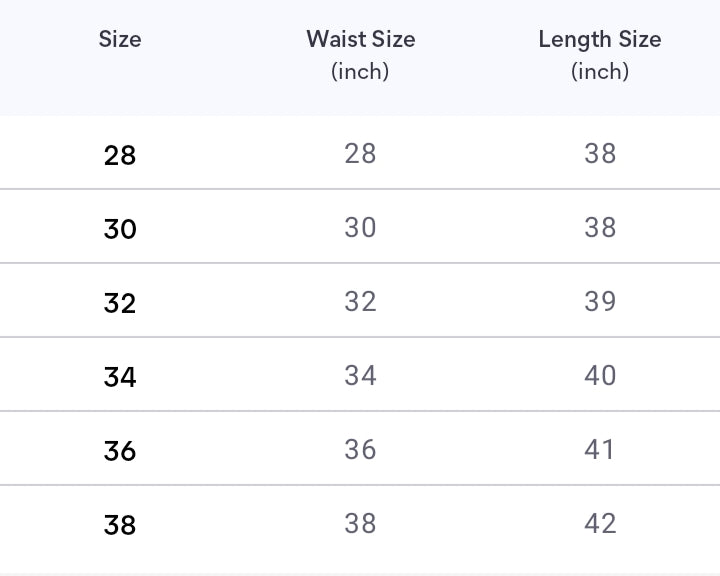Click waist value 36 in Waist Size column
Screen dimensions: 720x576
click(x=360, y=449)
